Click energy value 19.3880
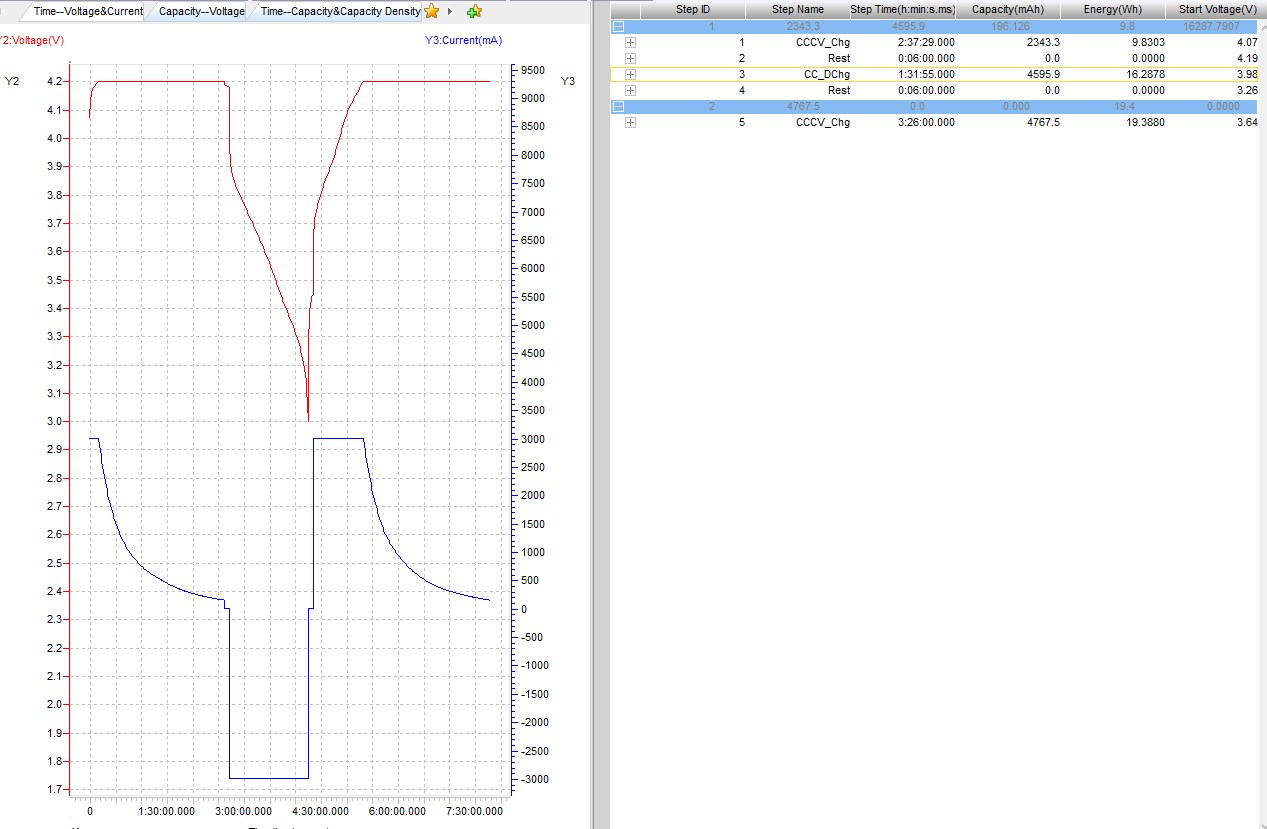Screen dimensions: 1267x829 click(1143, 122)
